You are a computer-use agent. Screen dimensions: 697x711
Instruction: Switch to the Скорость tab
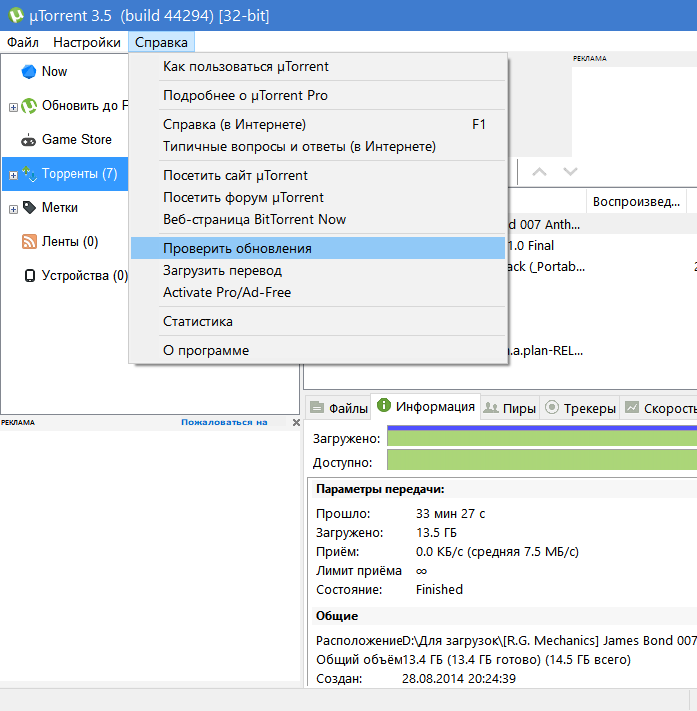658,408
